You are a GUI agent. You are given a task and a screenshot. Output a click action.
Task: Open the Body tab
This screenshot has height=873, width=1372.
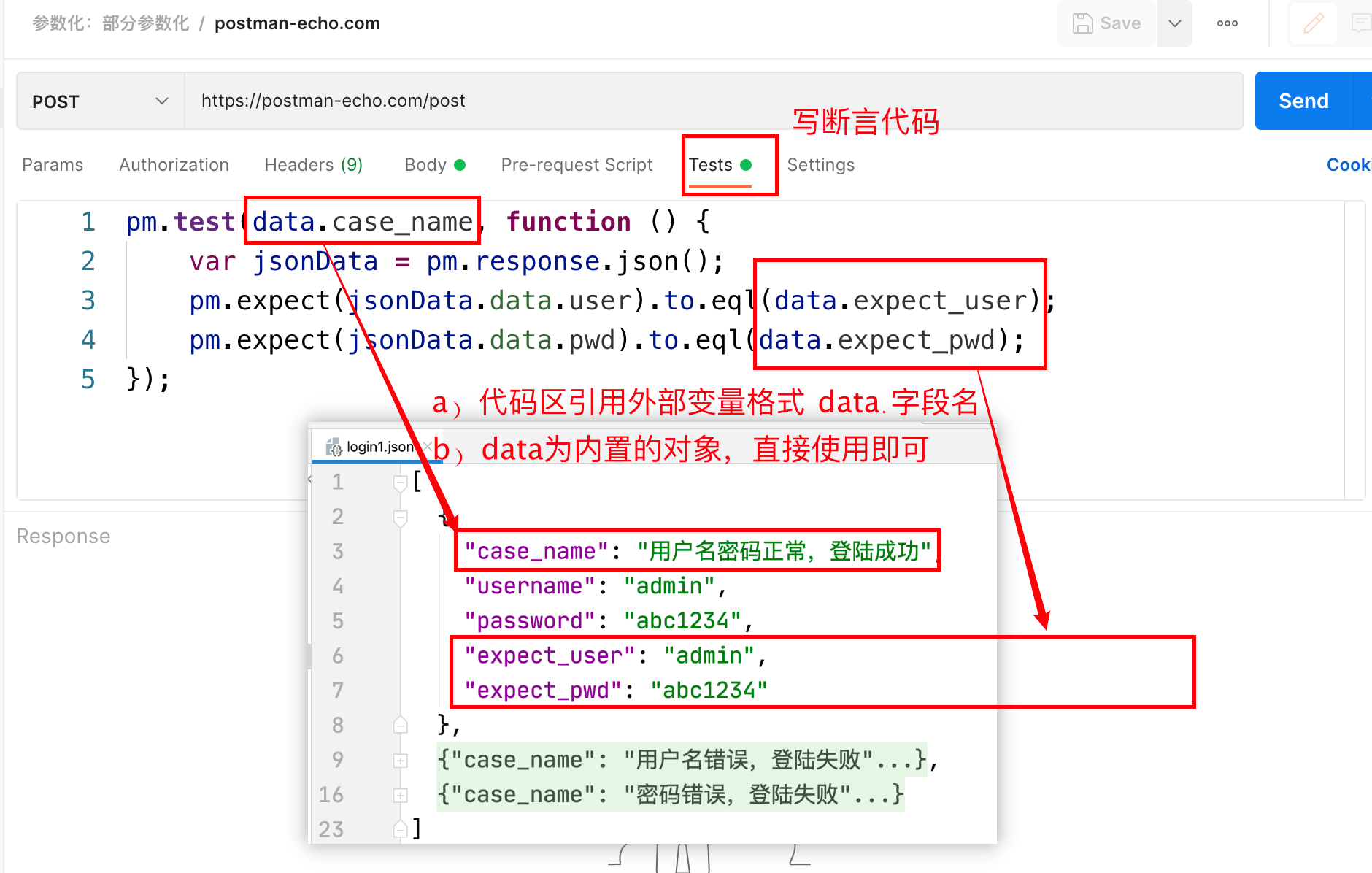435,165
